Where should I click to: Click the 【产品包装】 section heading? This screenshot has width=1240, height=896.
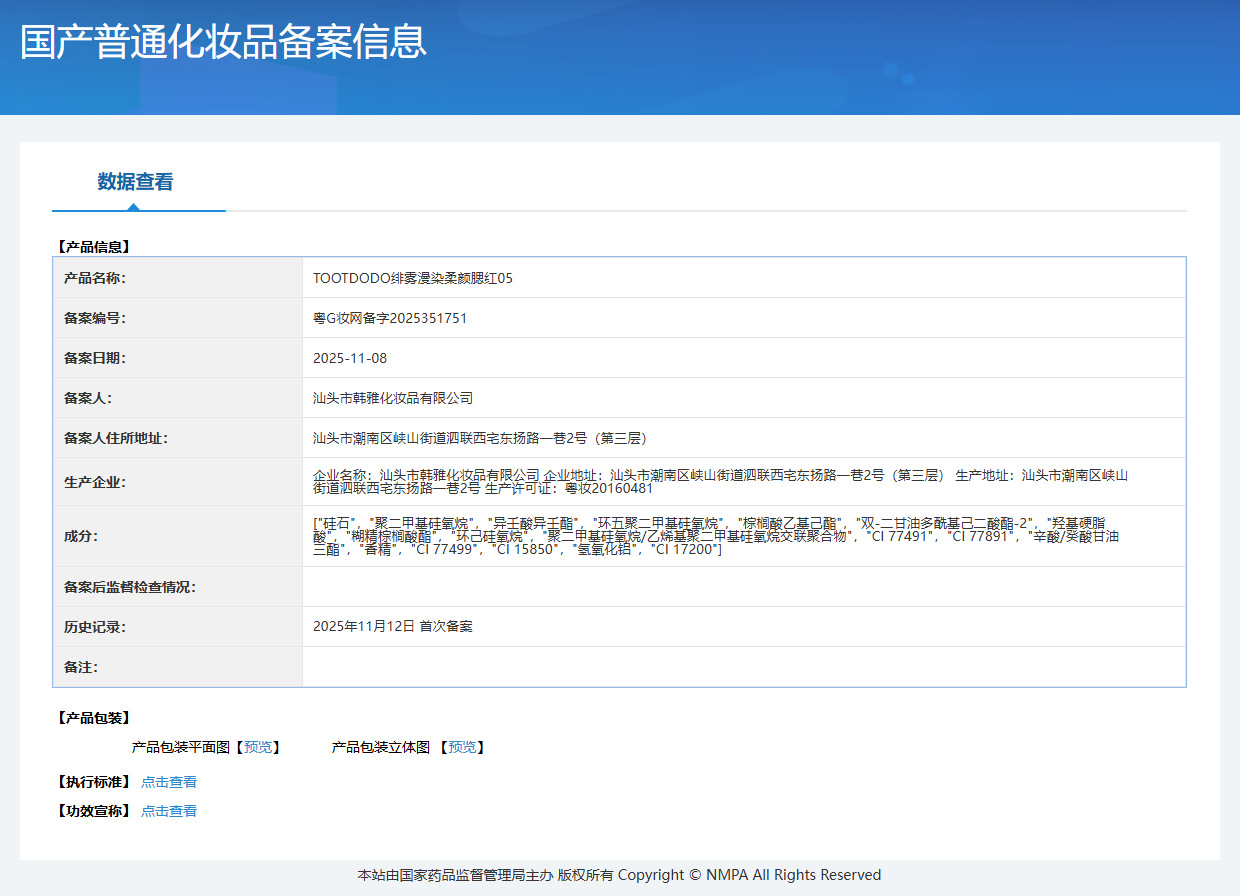pyautogui.click(x=93, y=718)
